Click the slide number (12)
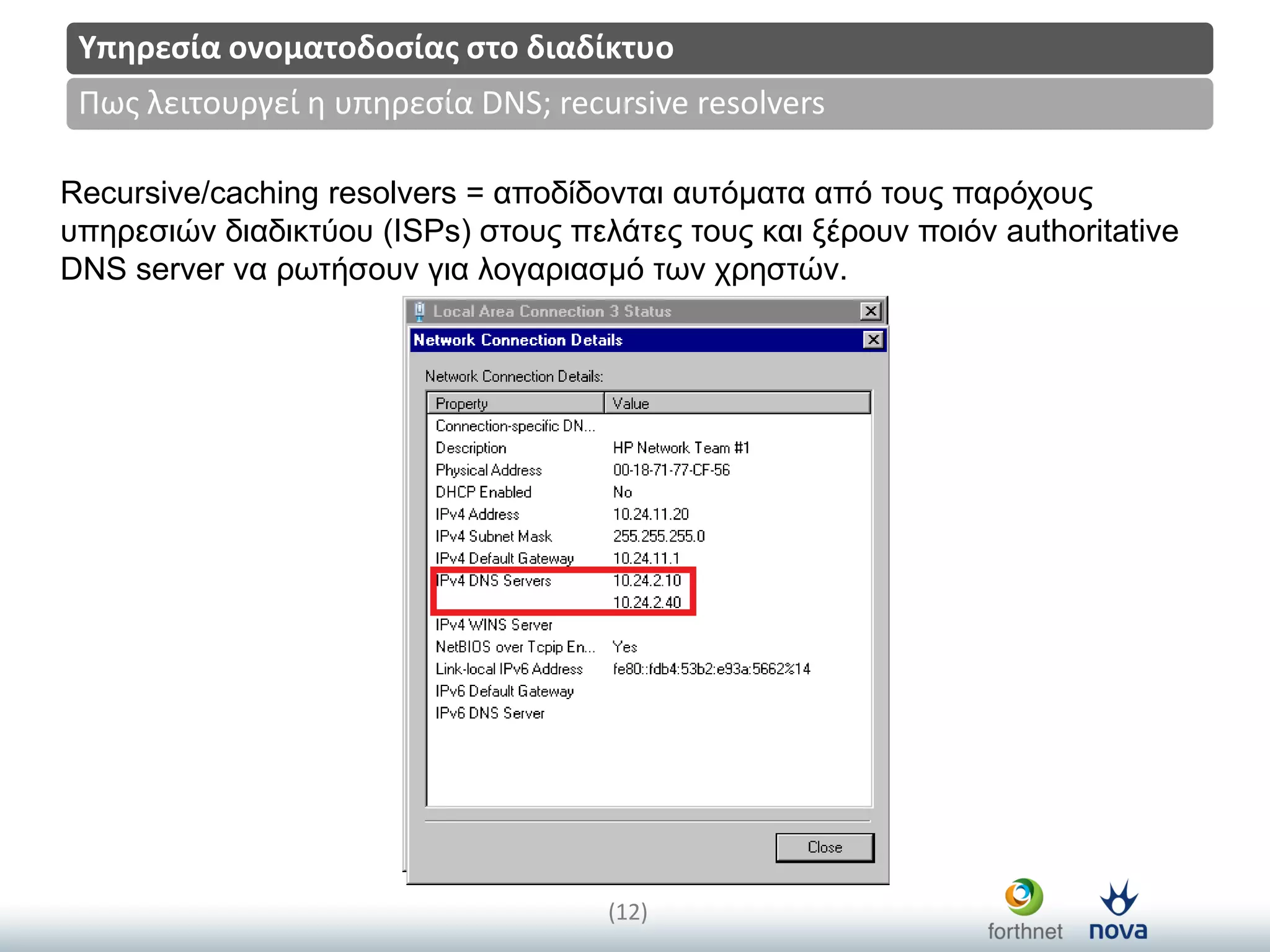The width and height of the screenshot is (1270, 952). (x=628, y=912)
